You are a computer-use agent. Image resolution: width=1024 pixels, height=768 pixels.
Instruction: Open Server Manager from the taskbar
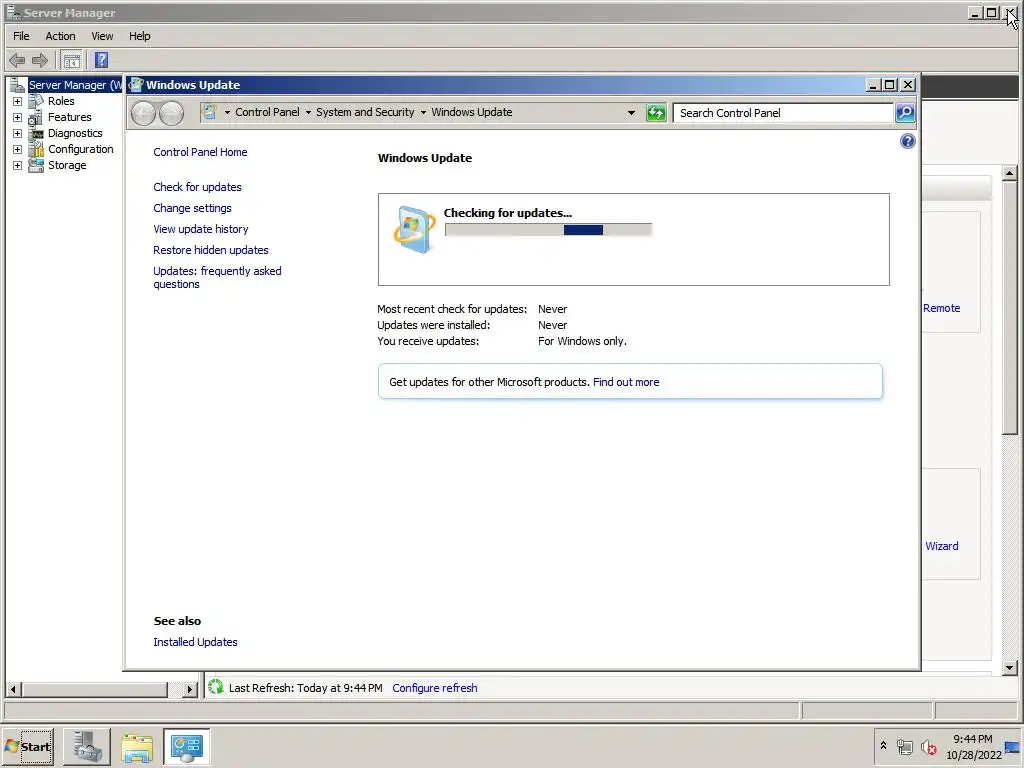click(x=87, y=746)
